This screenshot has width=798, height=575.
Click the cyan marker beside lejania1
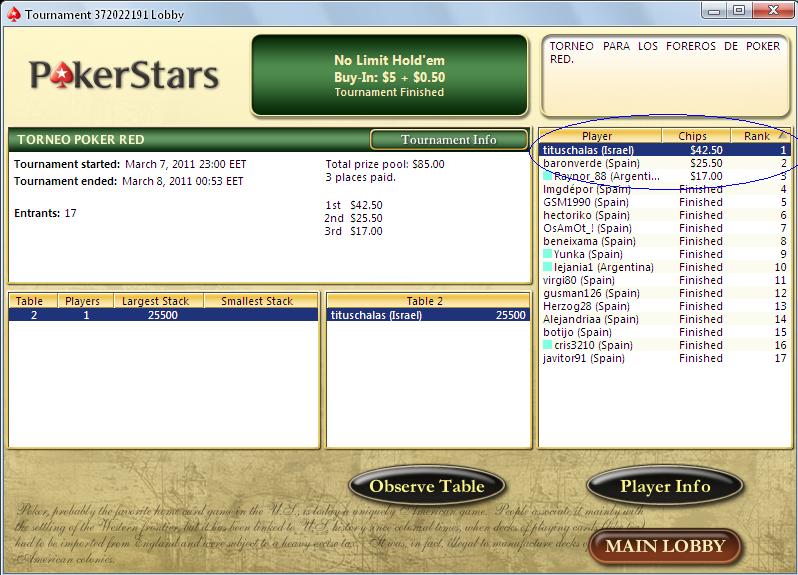coord(548,267)
